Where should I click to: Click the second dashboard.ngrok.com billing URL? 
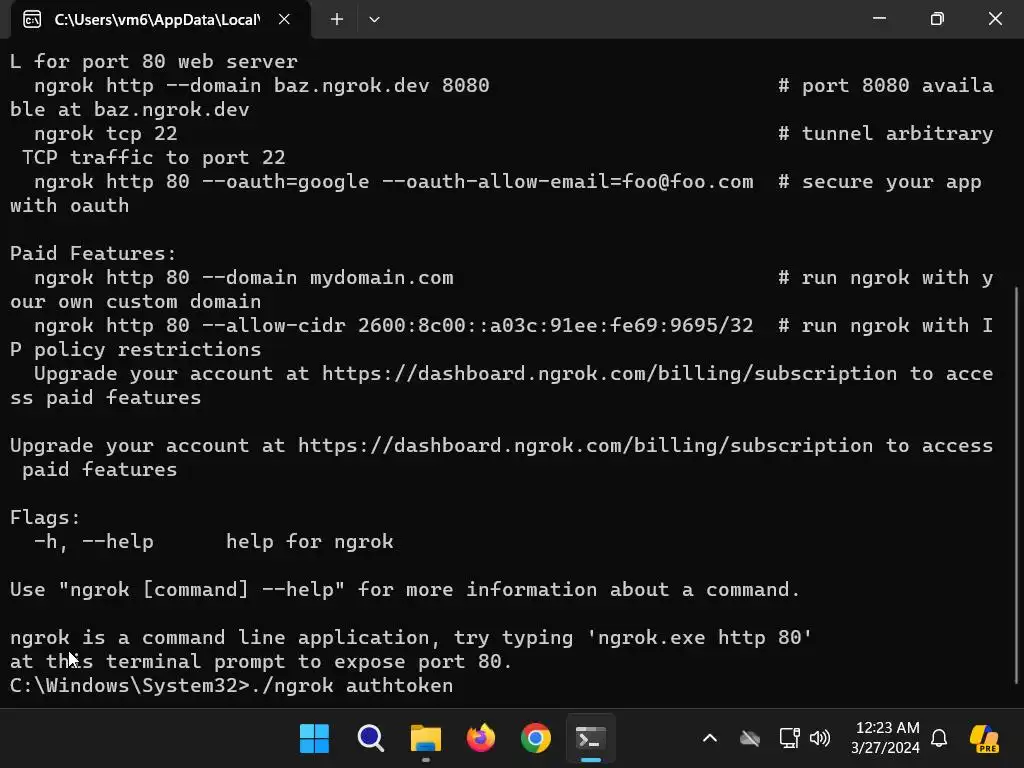pos(585,445)
